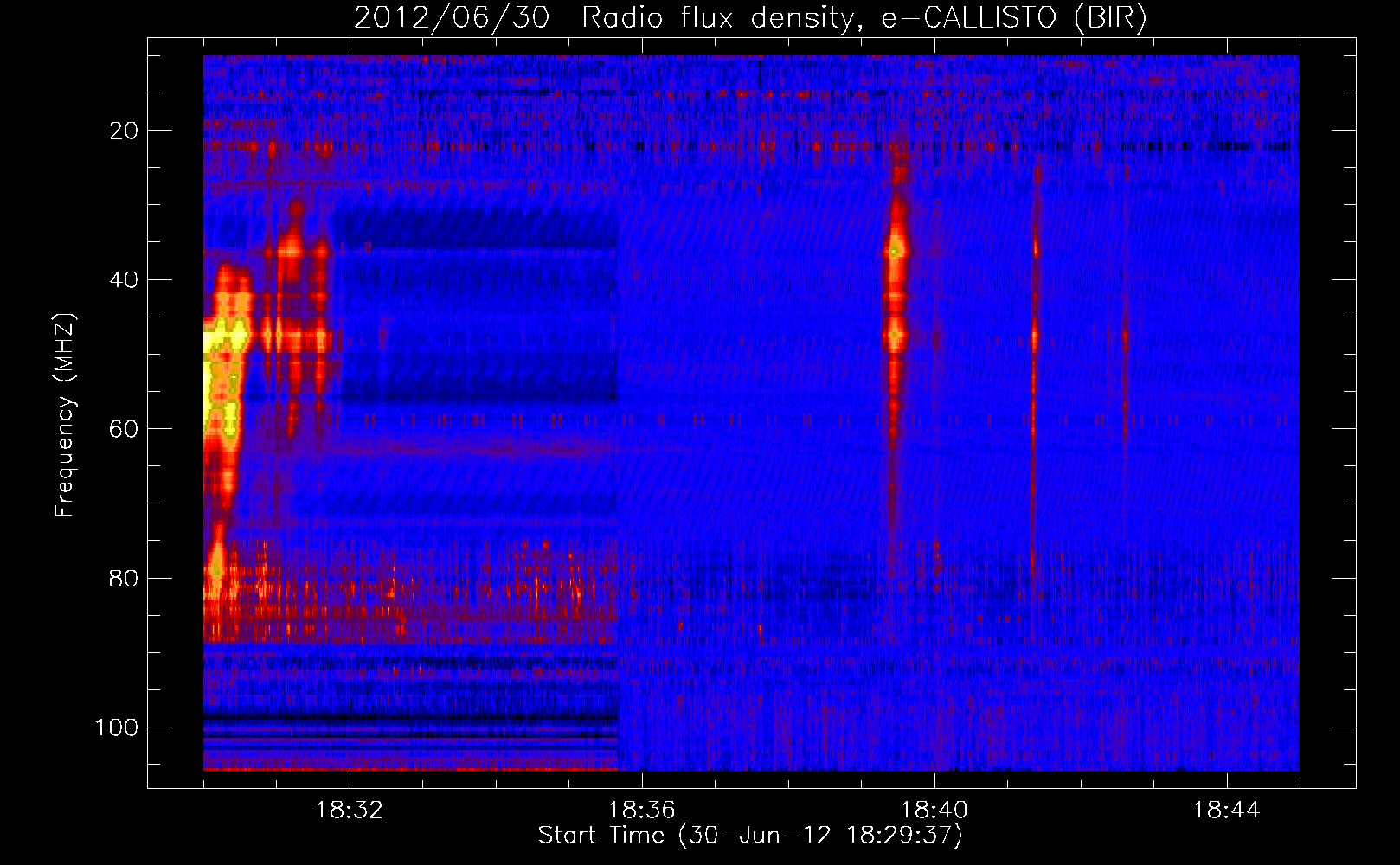This screenshot has width=1400, height=865.
Task: Click the 60 MHz frequency tick label
Action: 125,429
